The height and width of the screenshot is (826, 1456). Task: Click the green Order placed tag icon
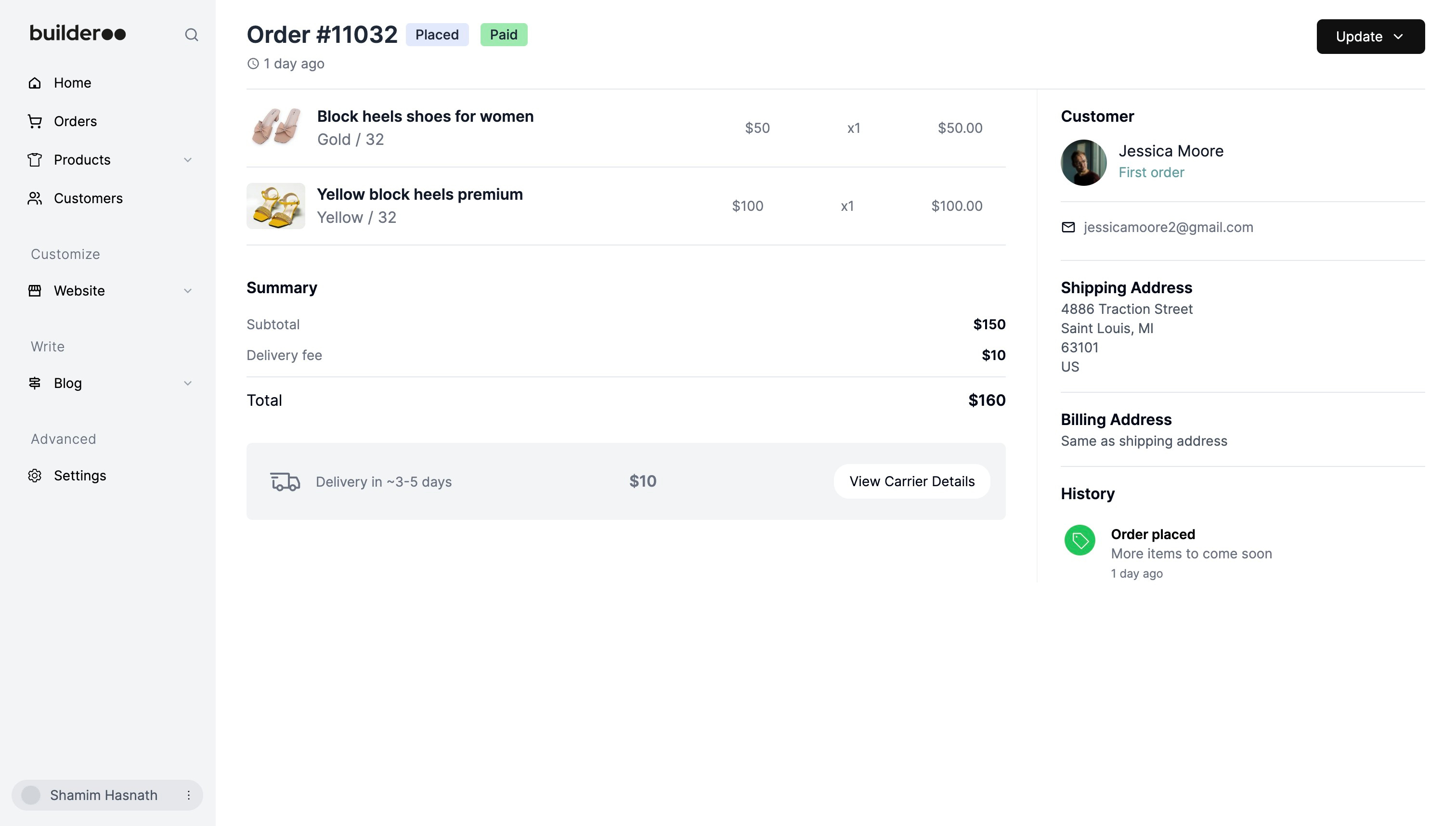point(1079,540)
